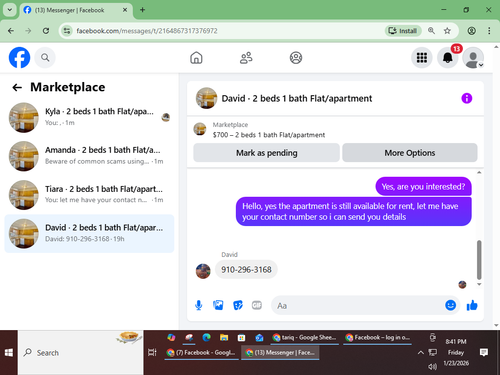Open the Facebook logo home link

(19, 58)
